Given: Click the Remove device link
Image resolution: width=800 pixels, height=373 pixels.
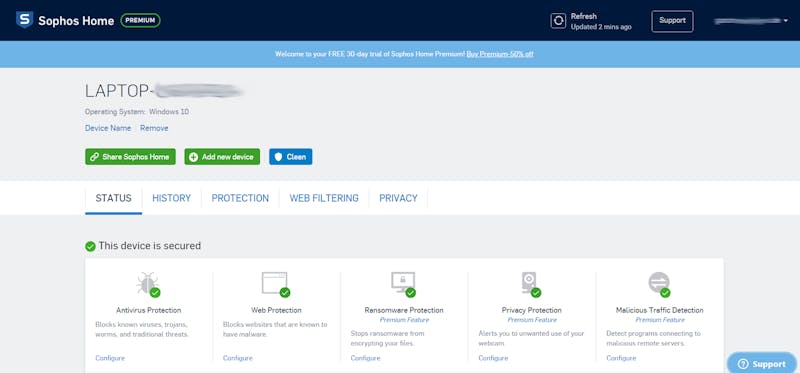Looking at the screenshot, I should (x=154, y=129).
